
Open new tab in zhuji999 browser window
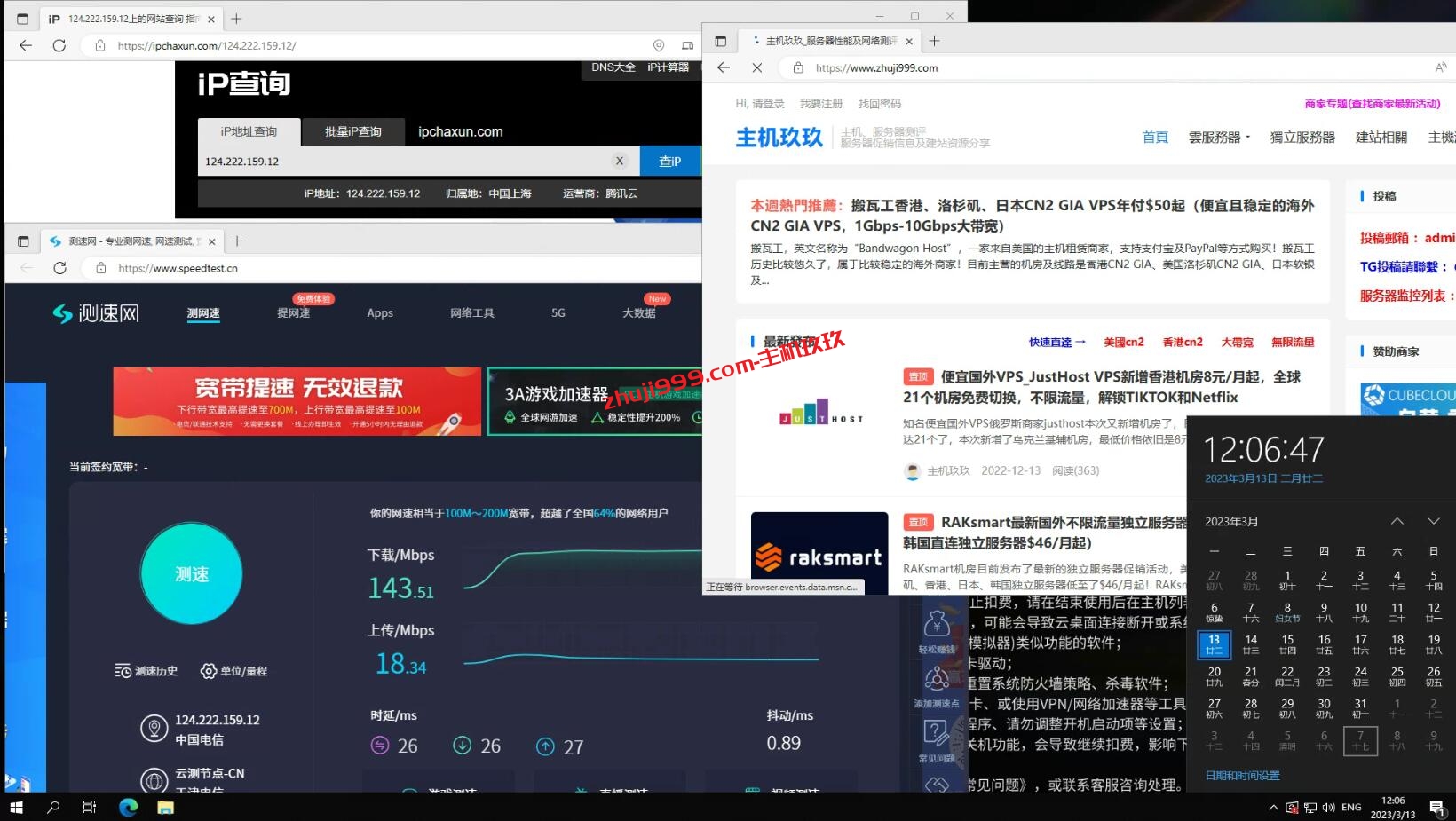click(x=934, y=40)
